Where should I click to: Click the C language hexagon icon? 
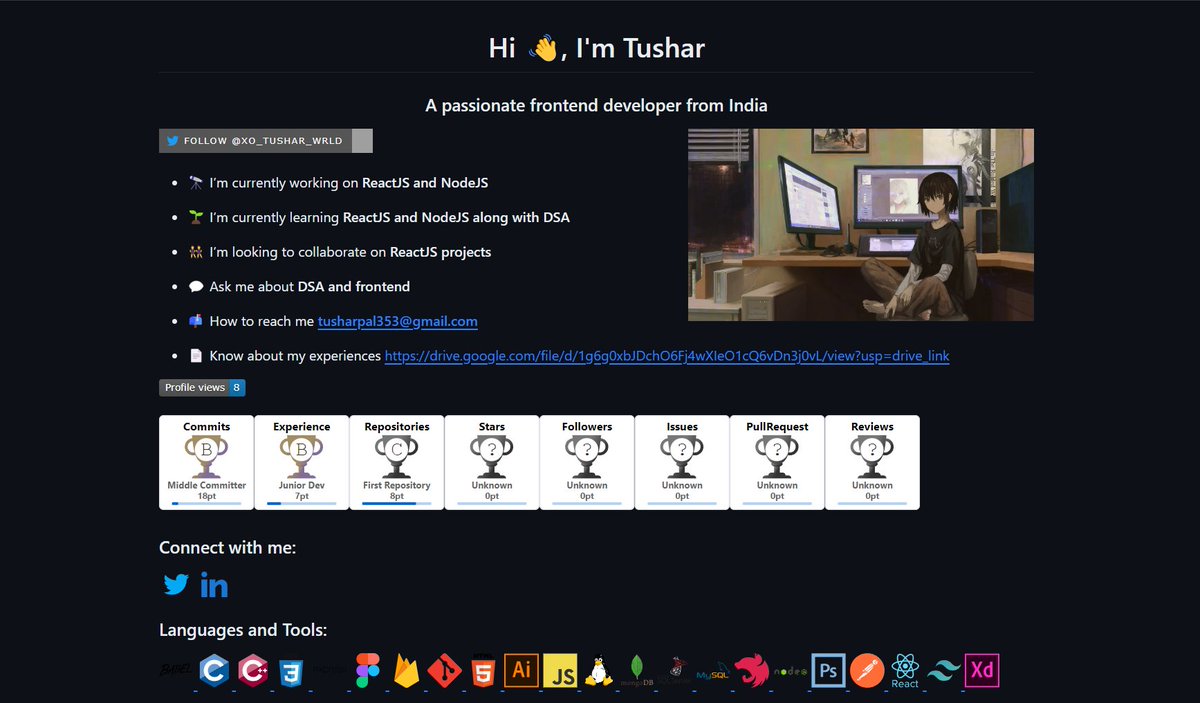(215, 671)
